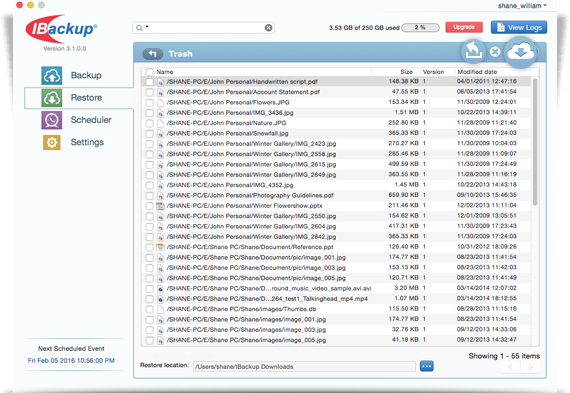
Task: Click the Account Statement.pdf file icon
Action: coord(160,92)
